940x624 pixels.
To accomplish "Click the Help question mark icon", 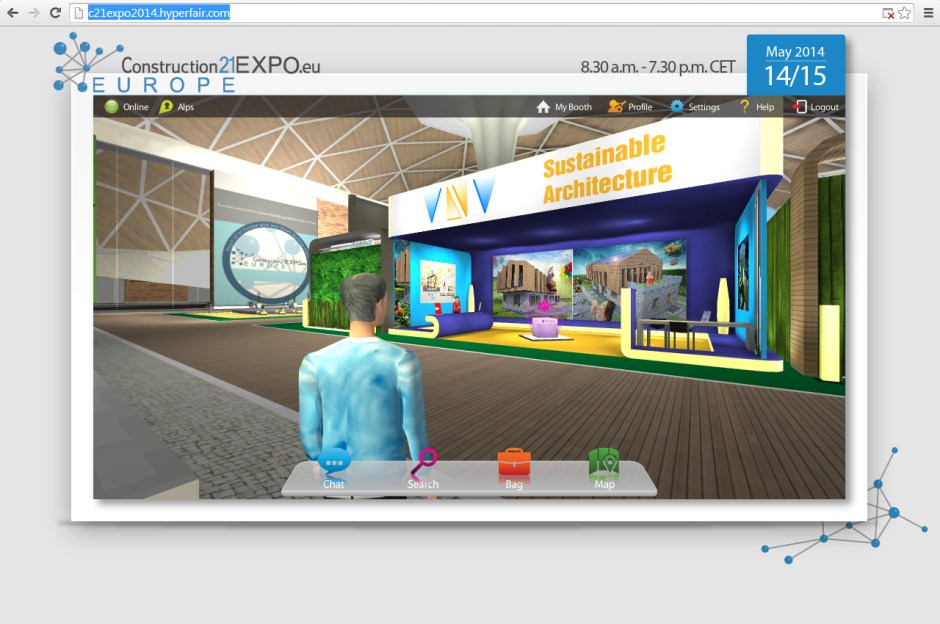I will [x=744, y=106].
